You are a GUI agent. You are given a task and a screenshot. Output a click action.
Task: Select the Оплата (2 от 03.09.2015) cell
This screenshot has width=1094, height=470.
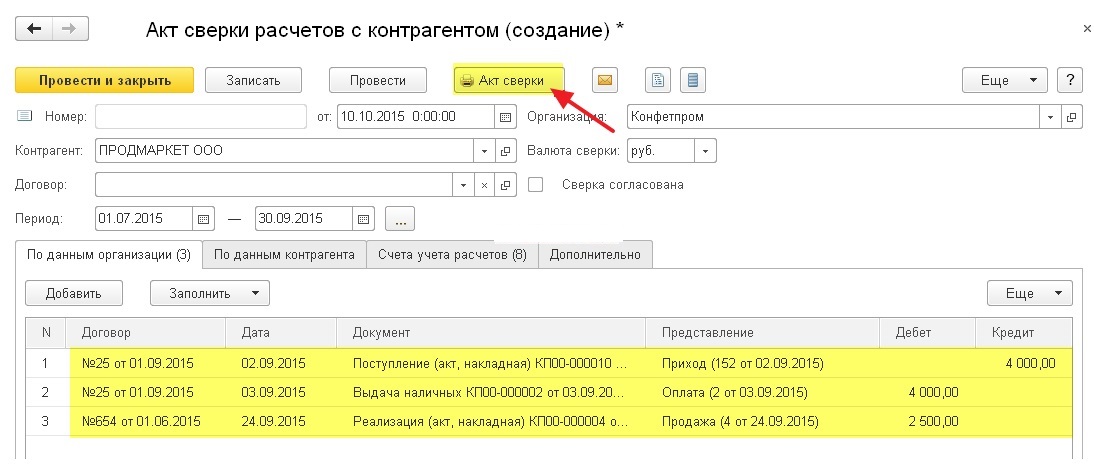763,393
